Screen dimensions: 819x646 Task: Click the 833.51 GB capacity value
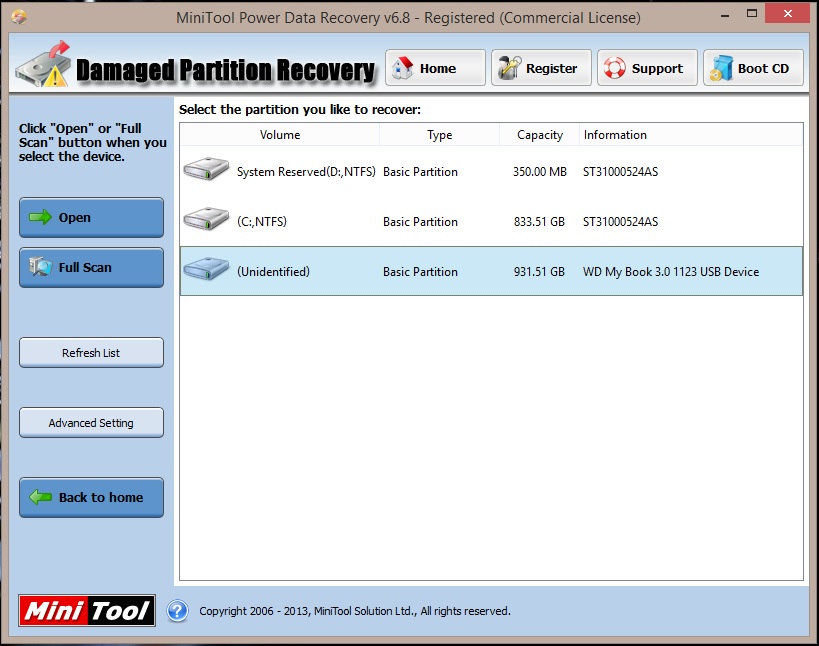point(540,222)
